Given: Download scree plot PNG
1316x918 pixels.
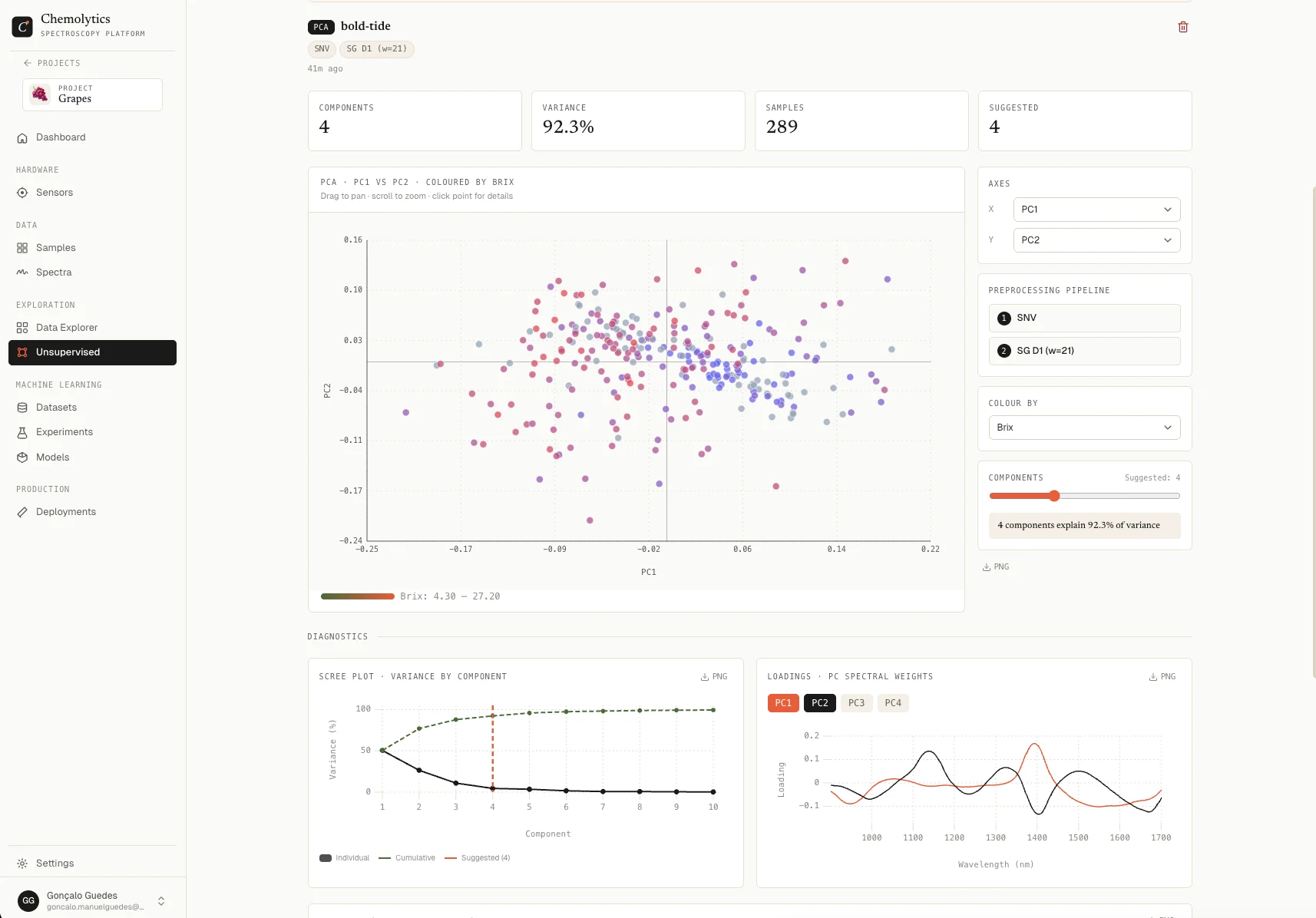Looking at the screenshot, I should (x=714, y=677).
